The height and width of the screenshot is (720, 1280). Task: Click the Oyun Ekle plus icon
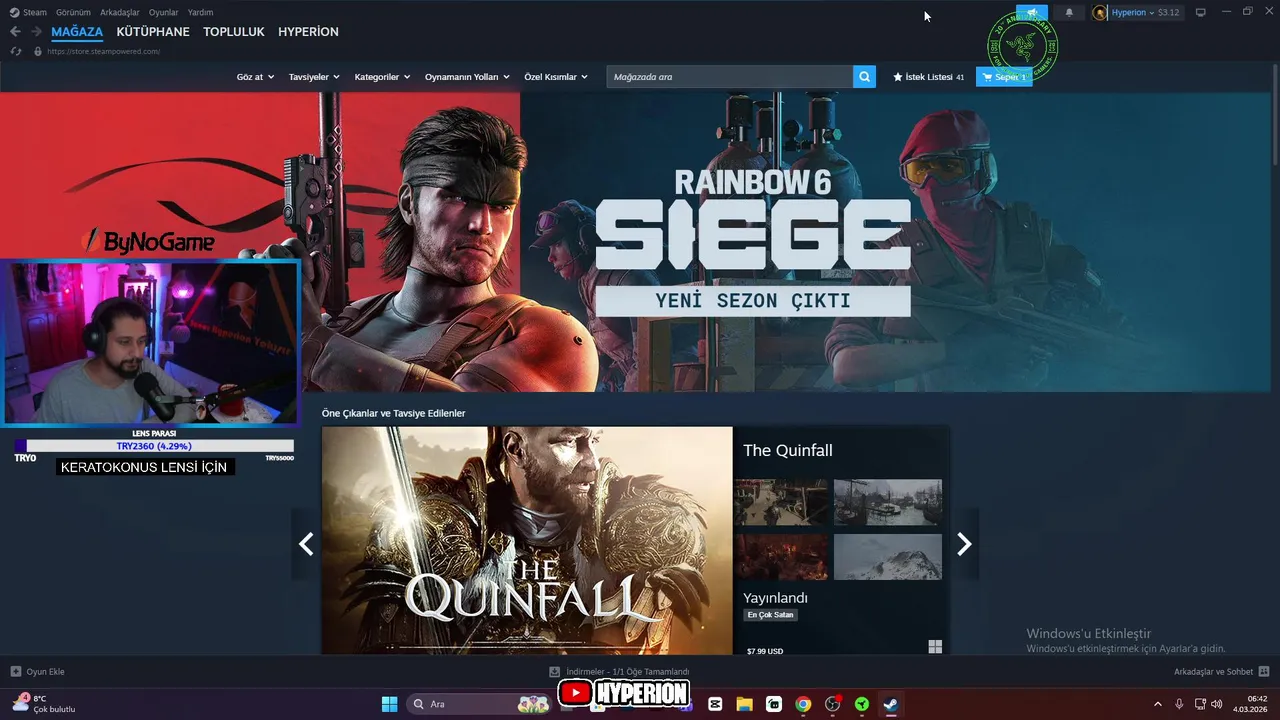tap(15, 671)
